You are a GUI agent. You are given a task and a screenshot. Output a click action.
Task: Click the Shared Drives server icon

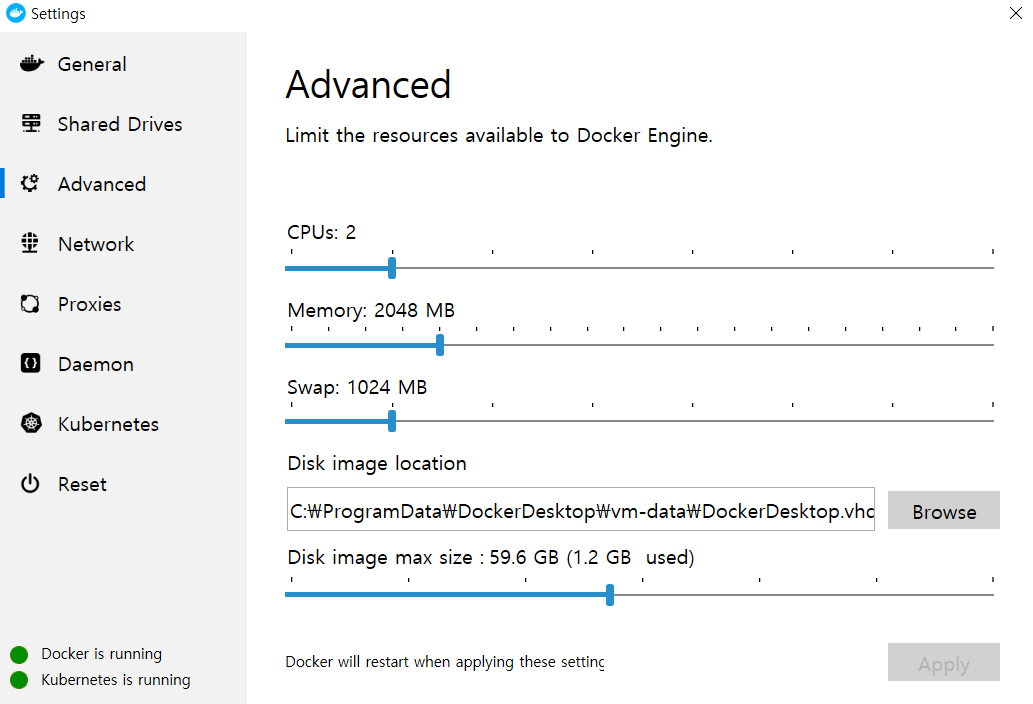coord(31,123)
